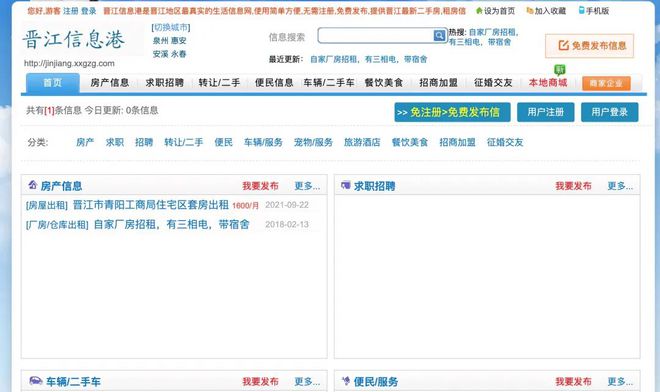The height and width of the screenshot is (392, 660).
Task: Open the 车辆/二手车 navigation tab
Action: tap(329, 83)
